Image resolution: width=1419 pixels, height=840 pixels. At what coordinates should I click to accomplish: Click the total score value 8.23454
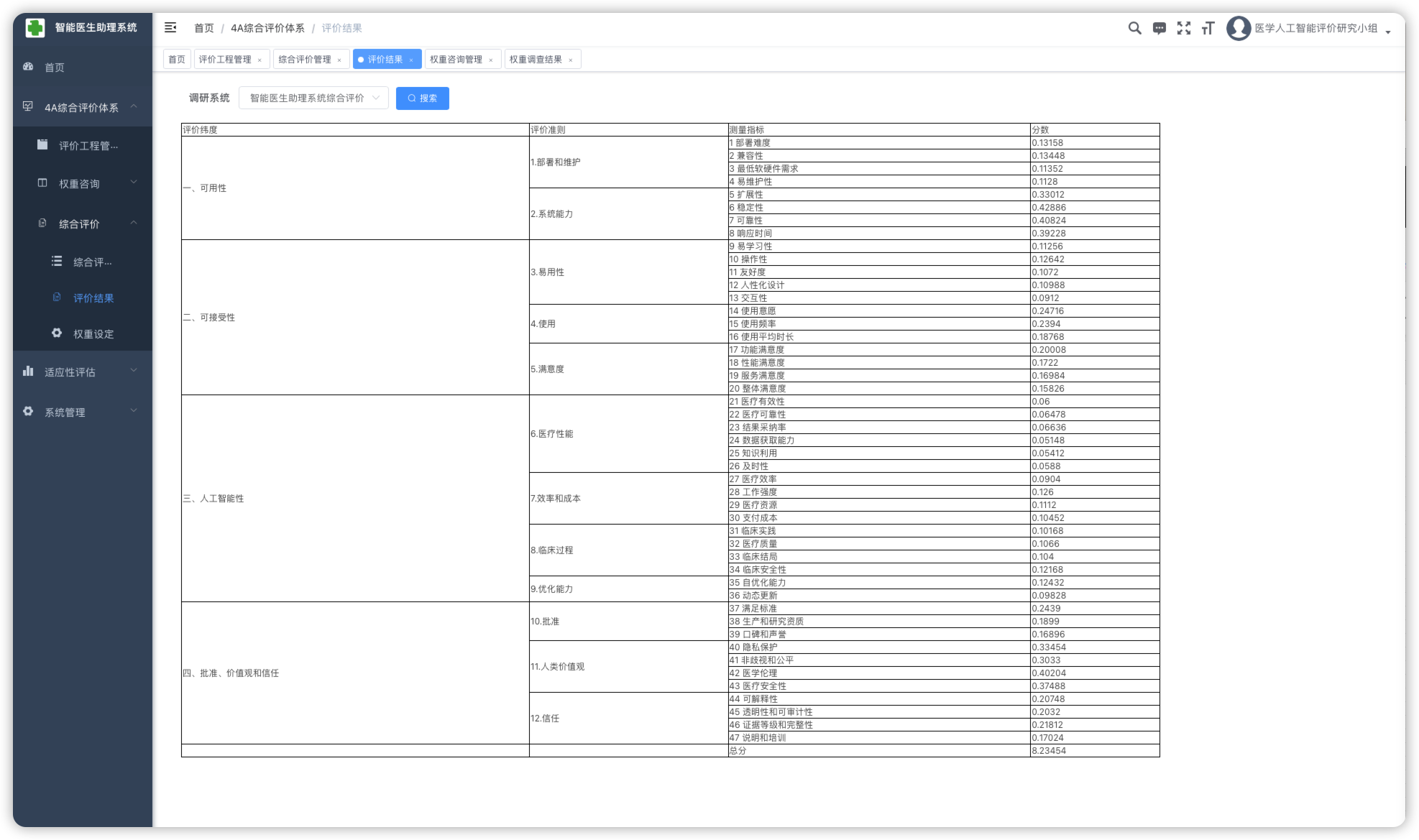tap(1095, 751)
